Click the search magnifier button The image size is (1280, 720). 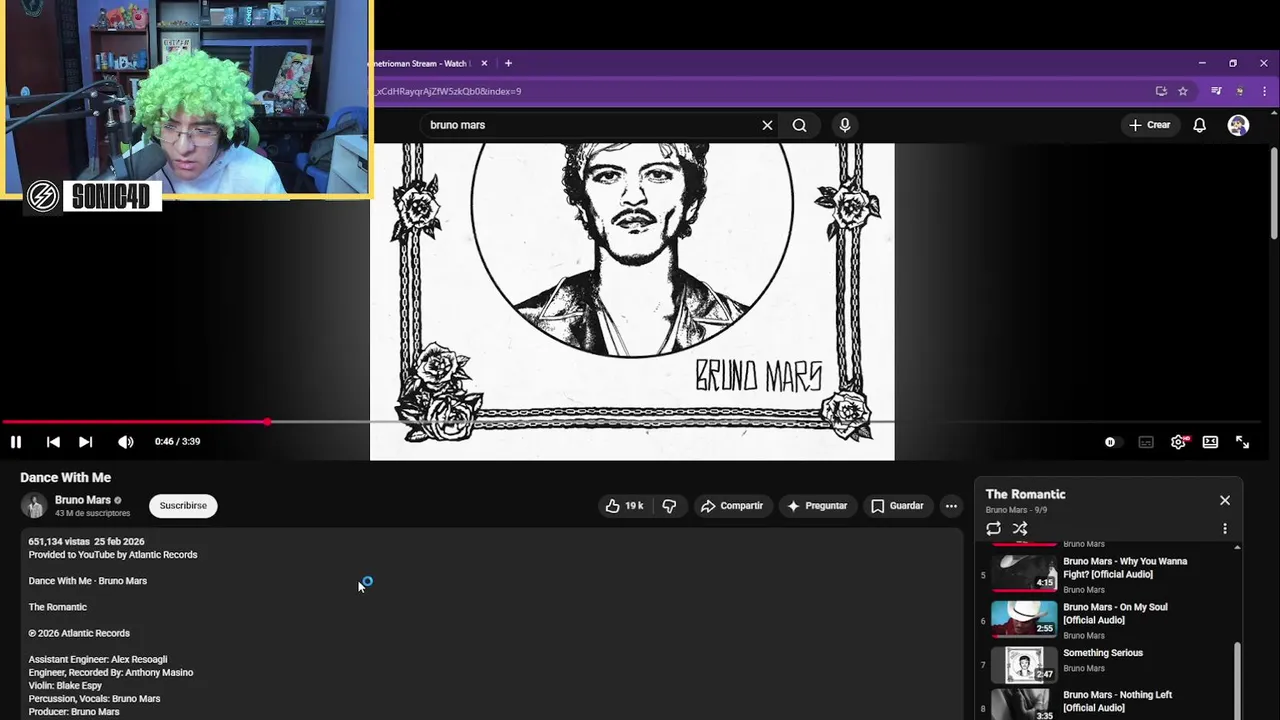799,125
